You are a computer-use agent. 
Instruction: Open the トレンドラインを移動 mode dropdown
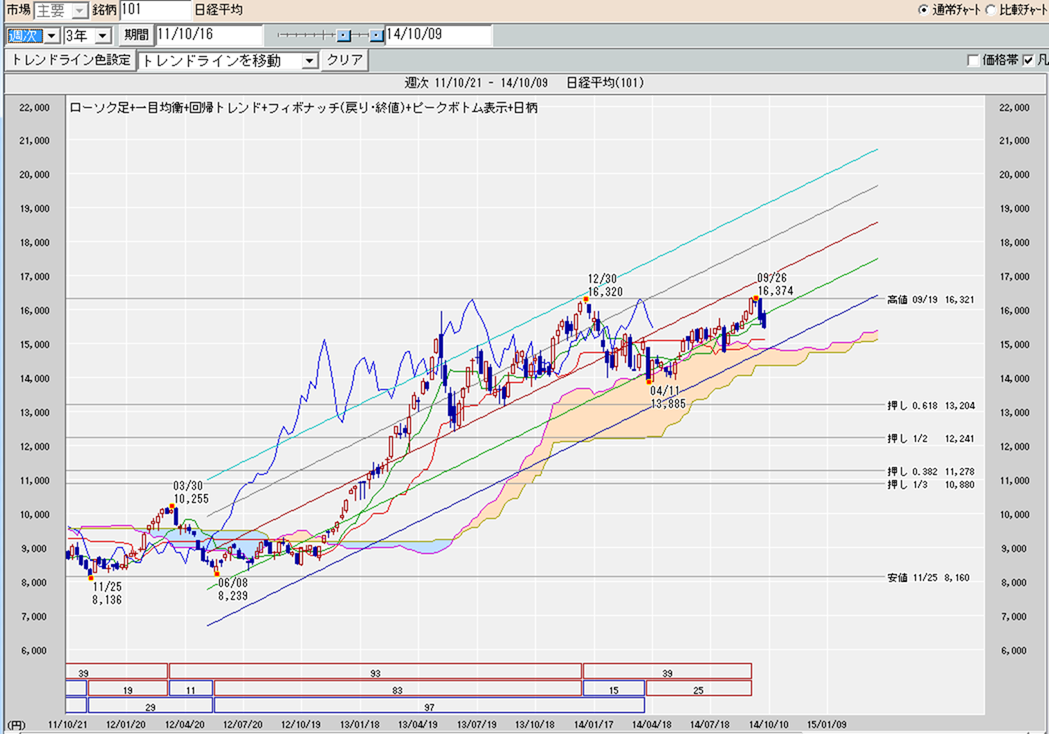tap(228, 61)
